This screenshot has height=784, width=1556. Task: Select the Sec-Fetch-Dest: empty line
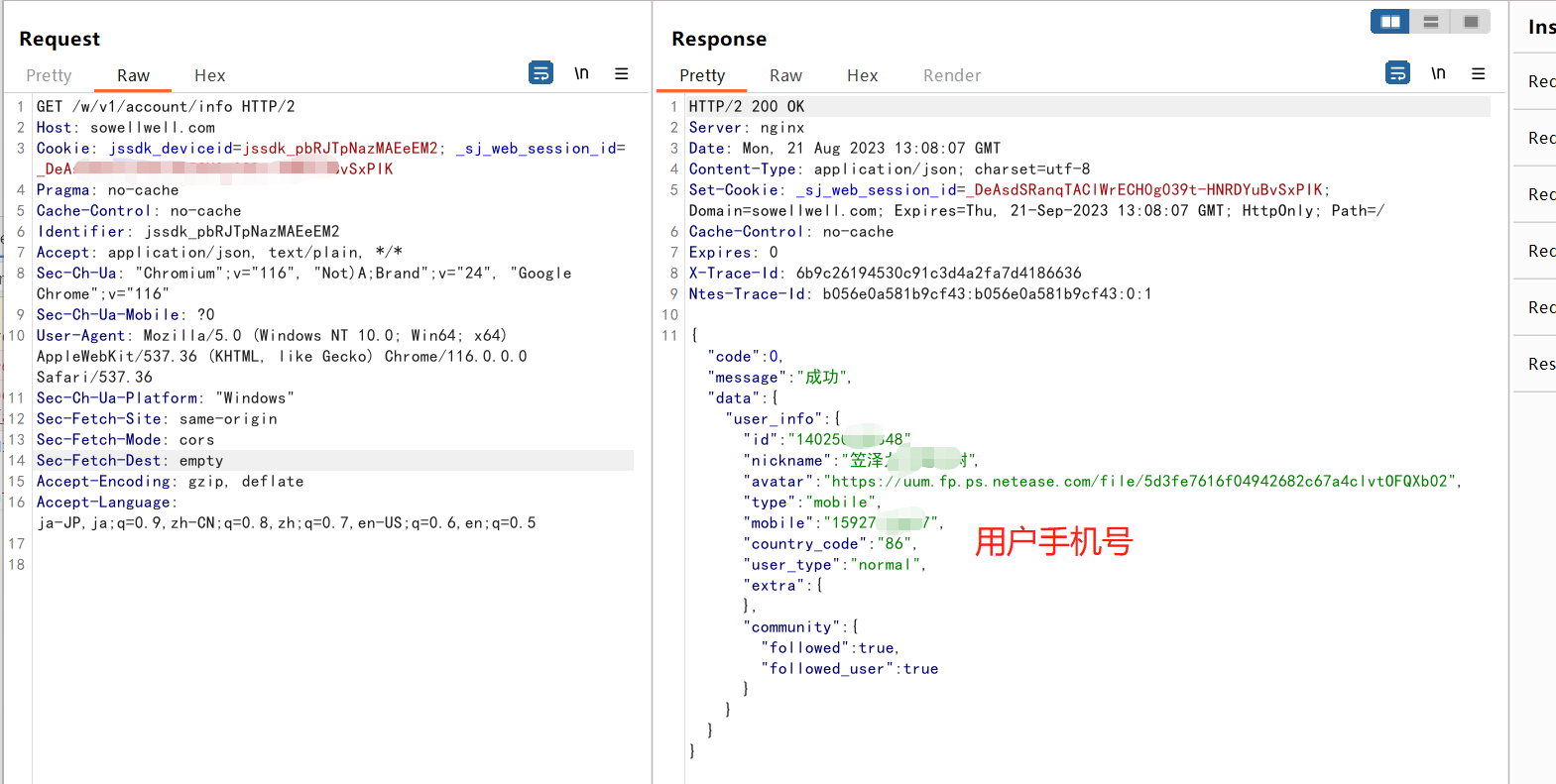tap(130, 460)
